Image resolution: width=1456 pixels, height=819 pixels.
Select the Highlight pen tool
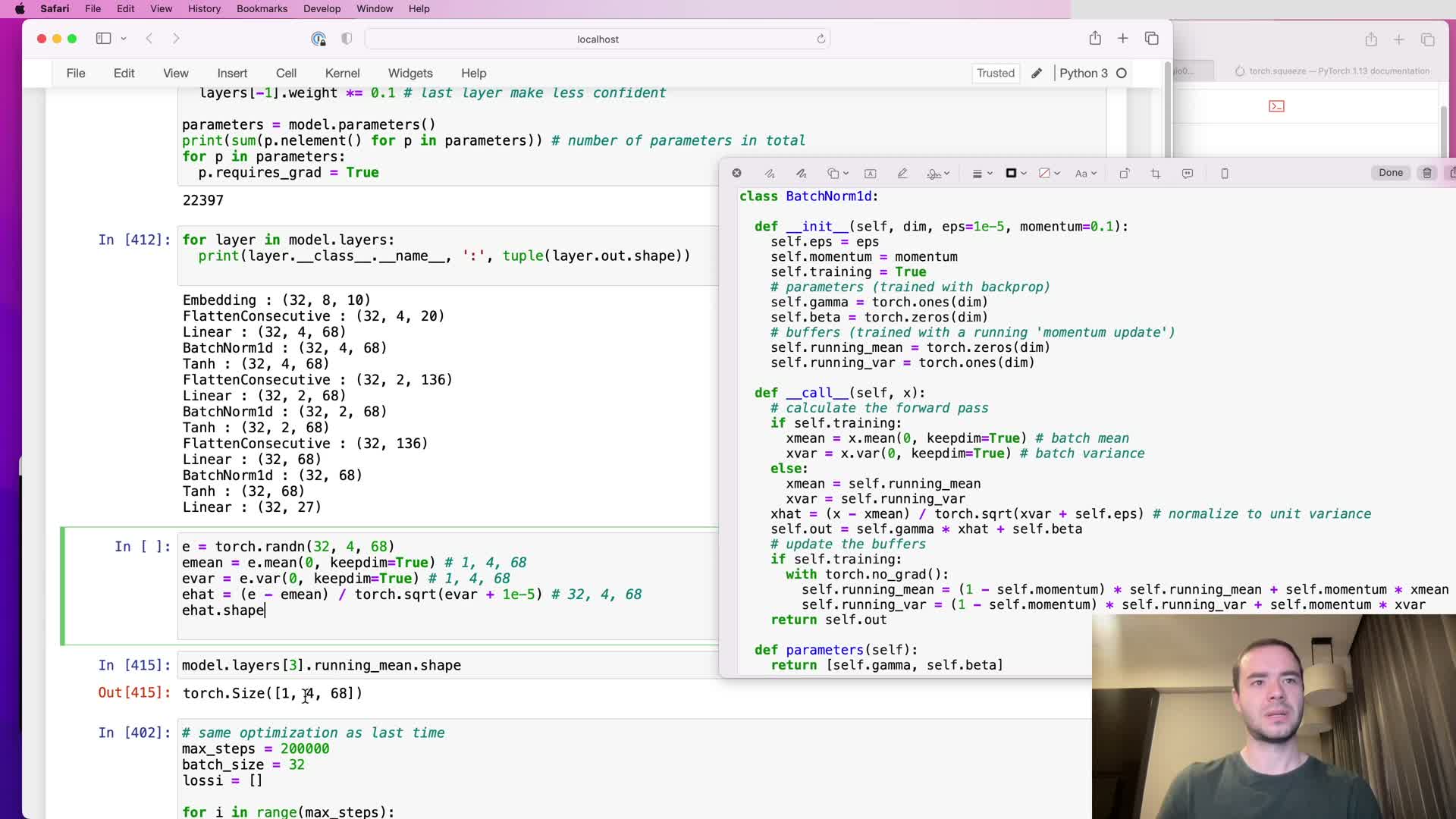[x=902, y=174]
